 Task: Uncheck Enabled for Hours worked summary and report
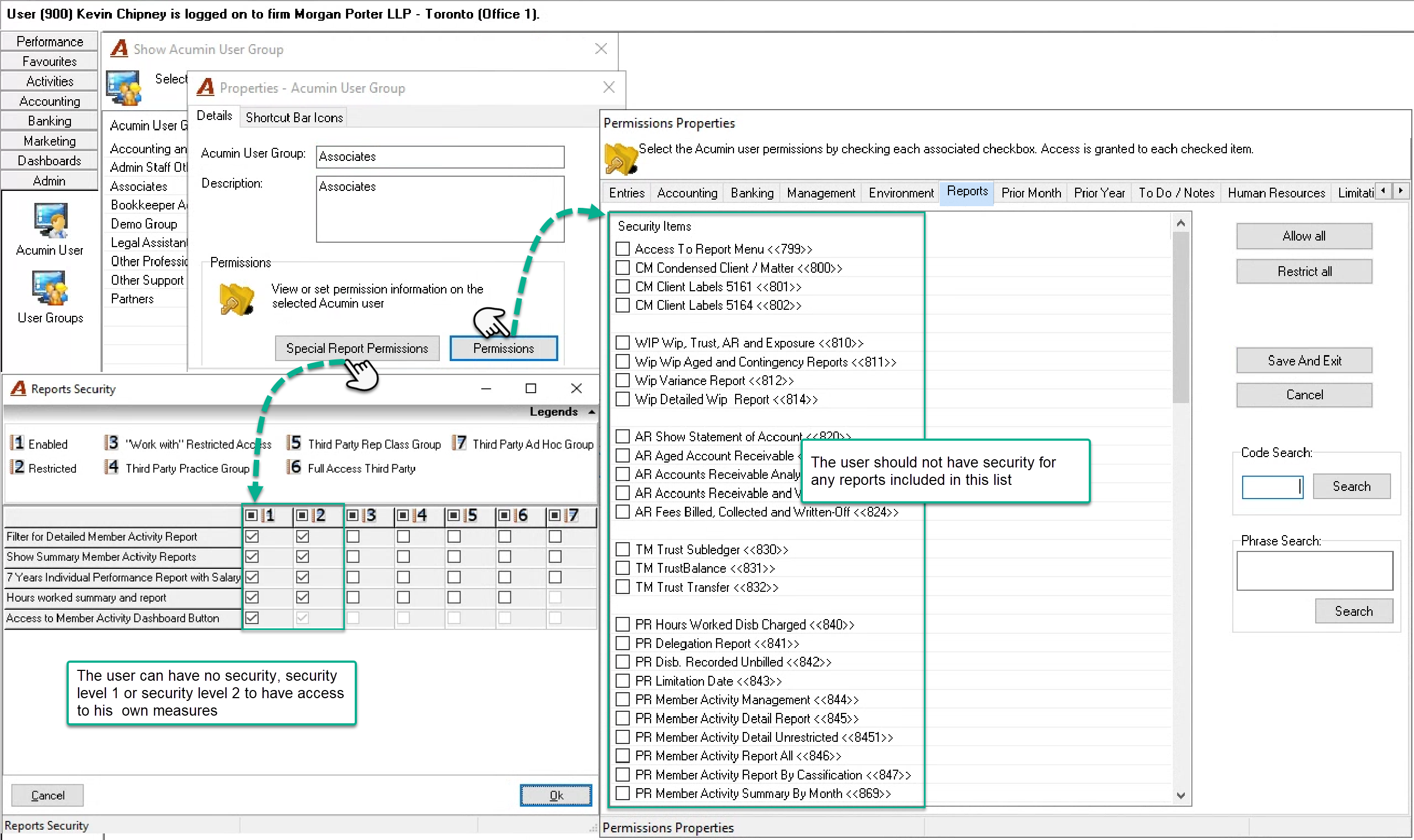pyautogui.click(x=252, y=598)
